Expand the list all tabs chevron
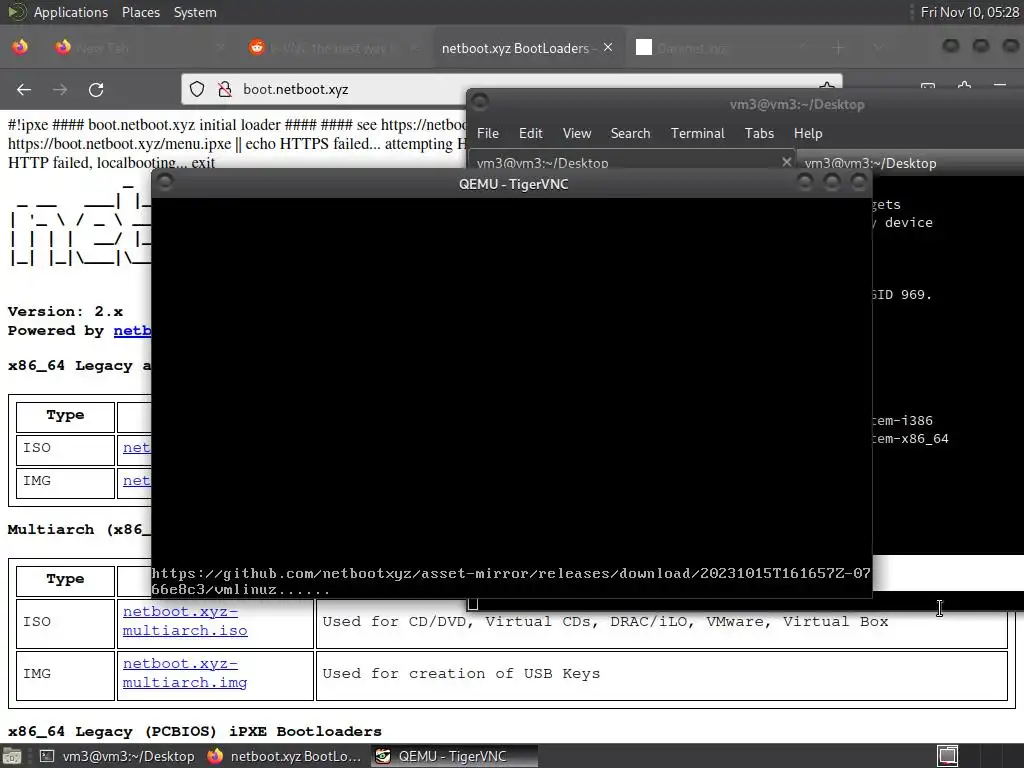This screenshot has width=1024, height=768. (878, 48)
